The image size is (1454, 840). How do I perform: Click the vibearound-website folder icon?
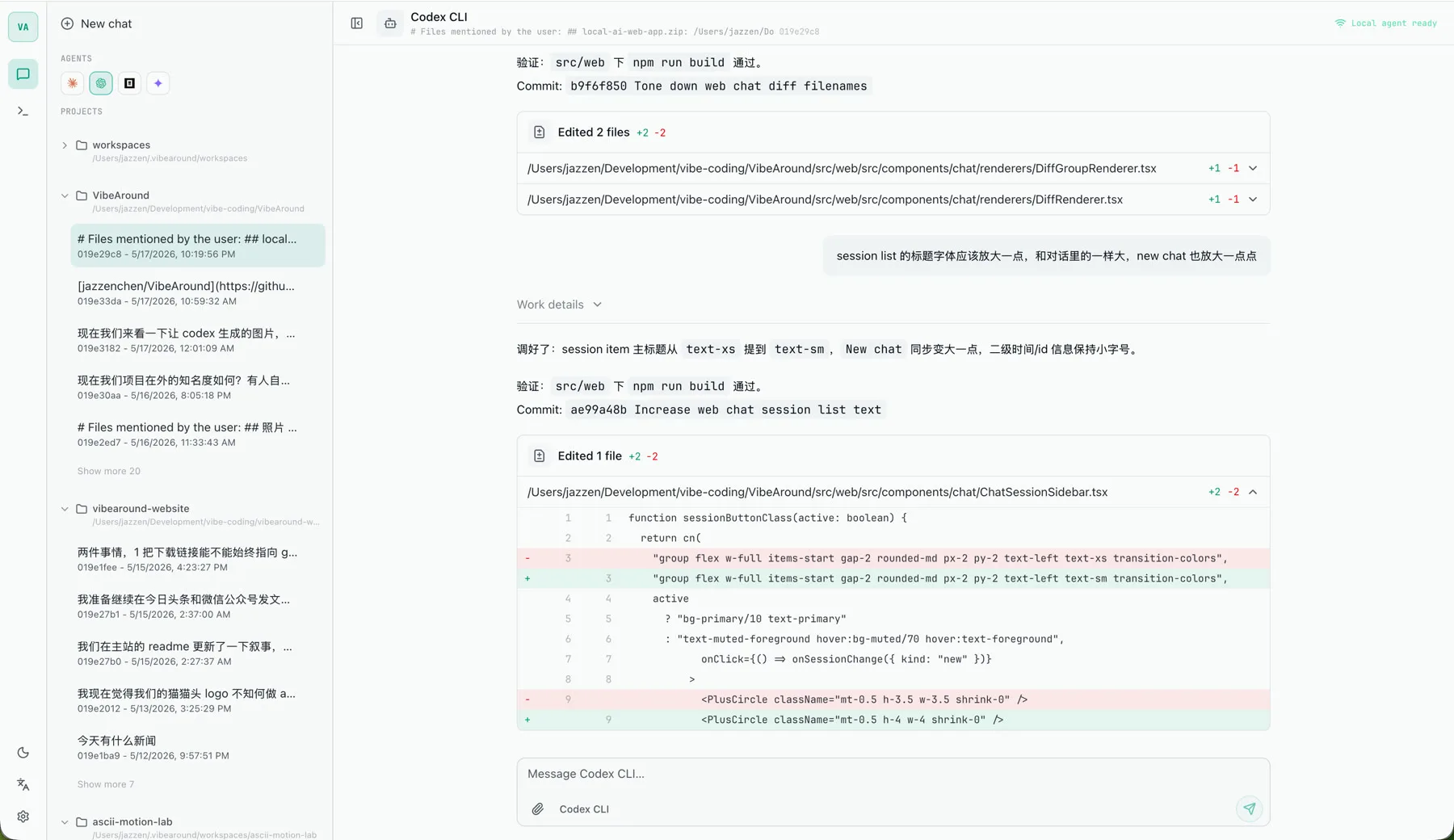point(82,509)
